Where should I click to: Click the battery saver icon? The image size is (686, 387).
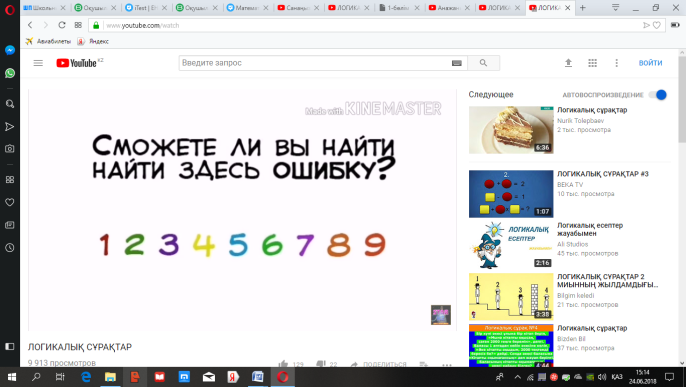click(675, 25)
